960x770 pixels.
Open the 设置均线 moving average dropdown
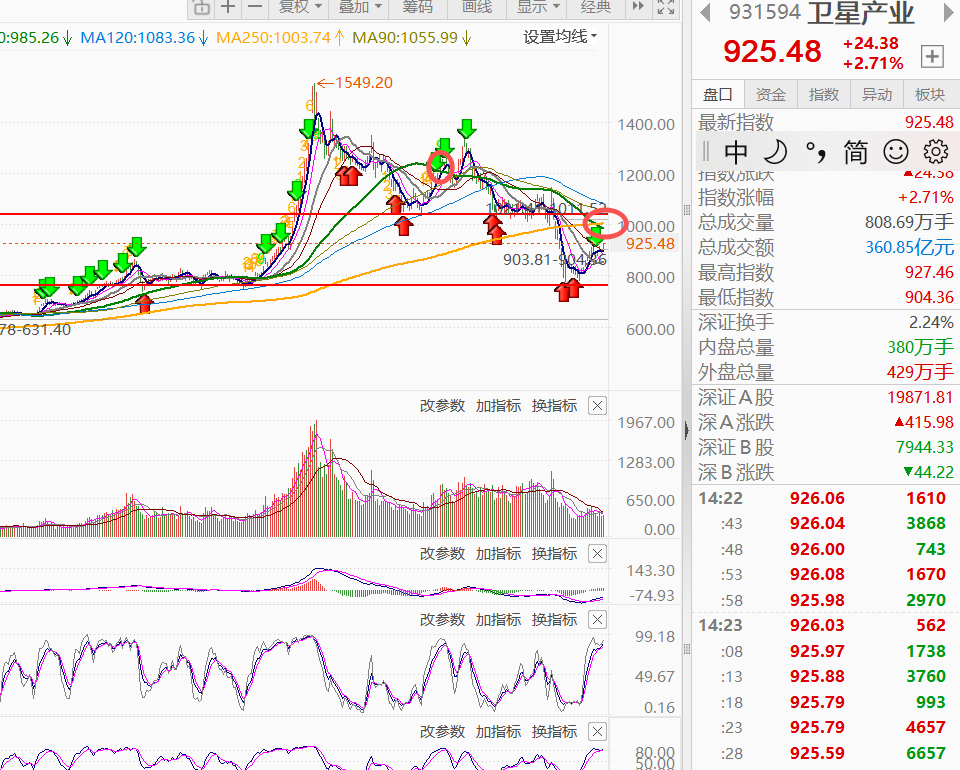(560, 37)
